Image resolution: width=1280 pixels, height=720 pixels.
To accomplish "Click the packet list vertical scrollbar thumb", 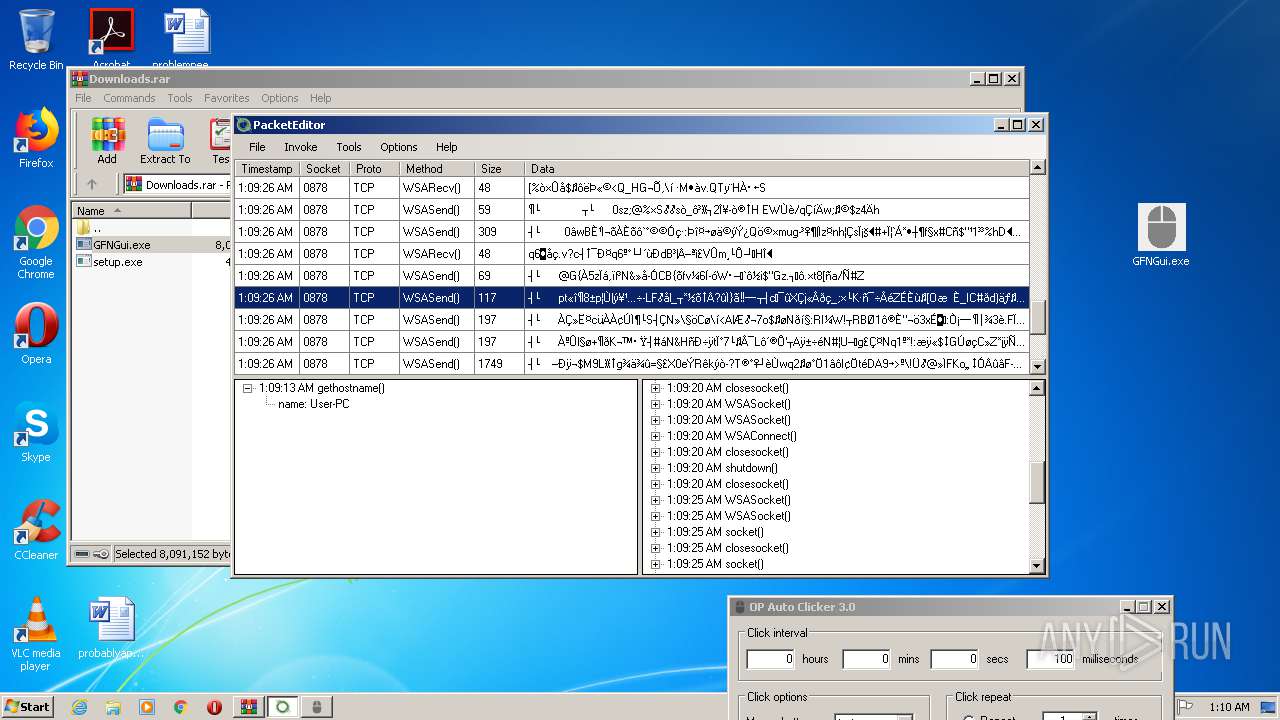I will pyautogui.click(x=1037, y=318).
